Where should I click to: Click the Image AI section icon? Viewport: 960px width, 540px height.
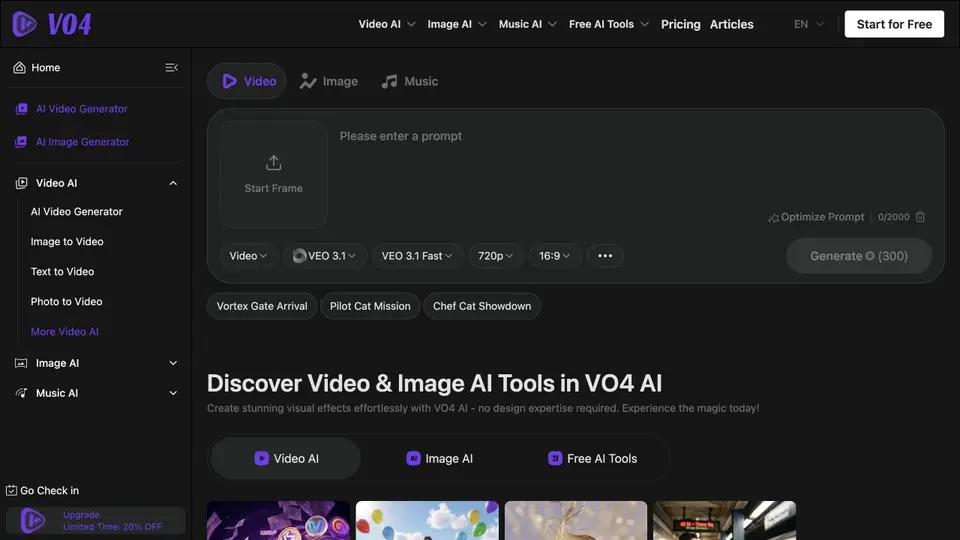tap(21, 363)
